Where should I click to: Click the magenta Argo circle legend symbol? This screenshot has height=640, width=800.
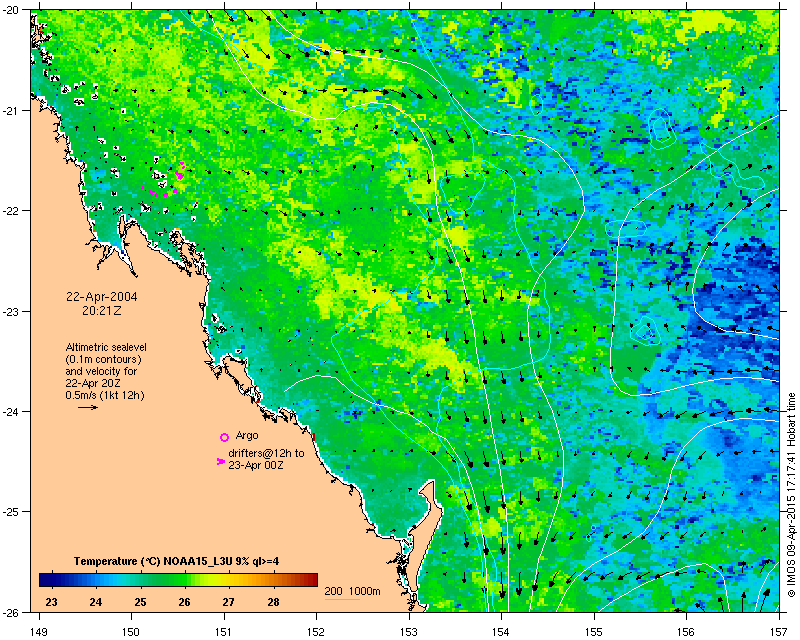pyautogui.click(x=224, y=437)
